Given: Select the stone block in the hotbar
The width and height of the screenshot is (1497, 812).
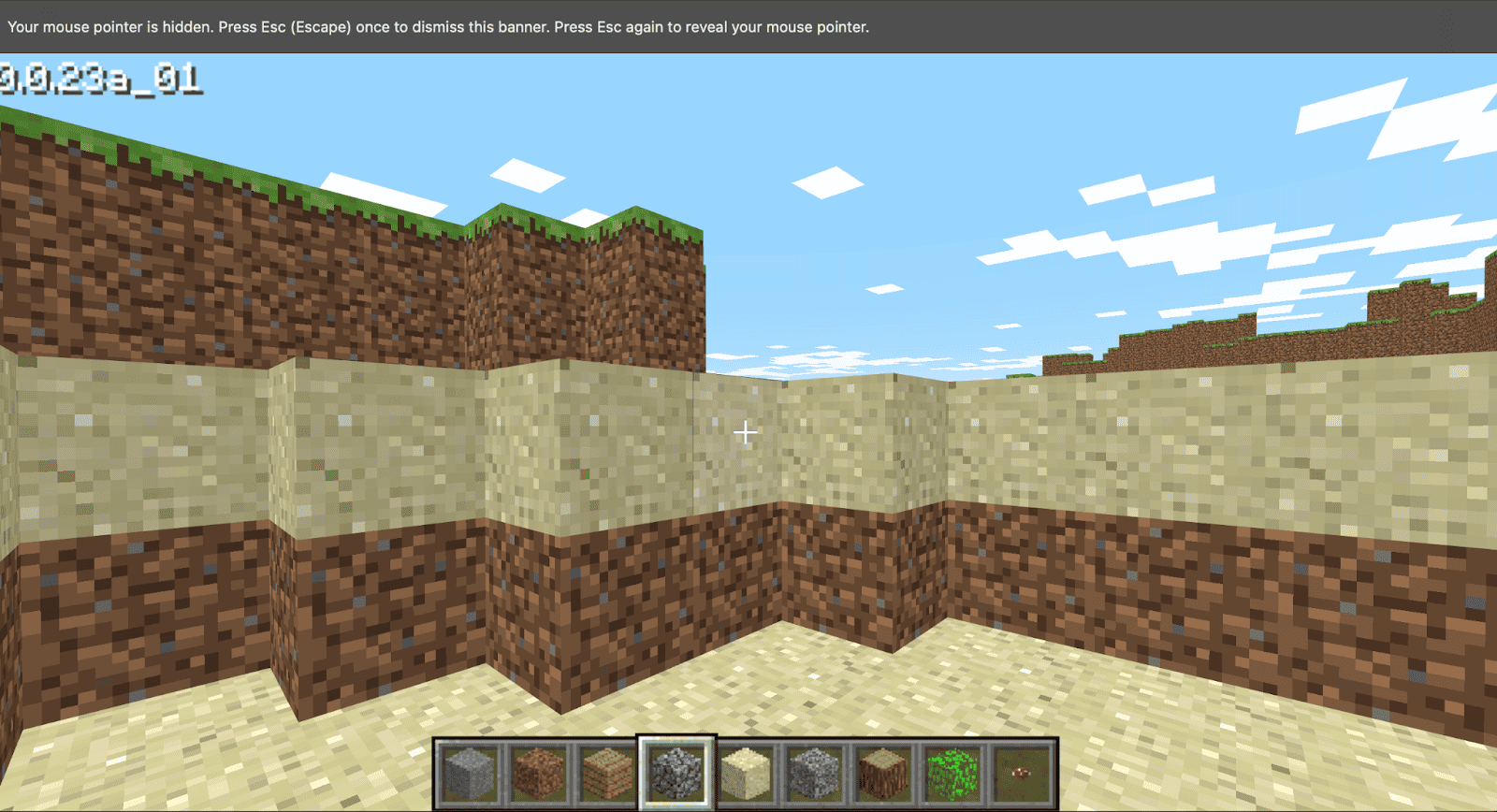Looking at the screenshot, I should pos(470,774).
